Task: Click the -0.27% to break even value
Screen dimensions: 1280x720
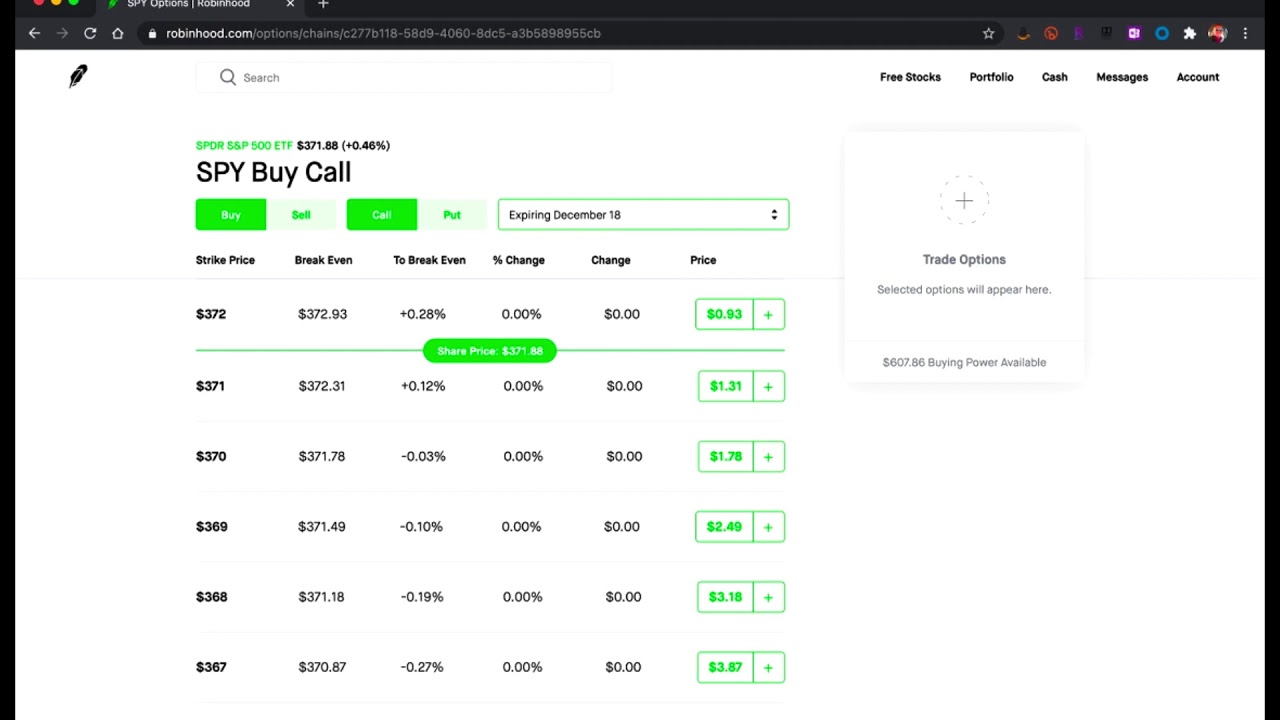Action: click(x=422, y=667)
